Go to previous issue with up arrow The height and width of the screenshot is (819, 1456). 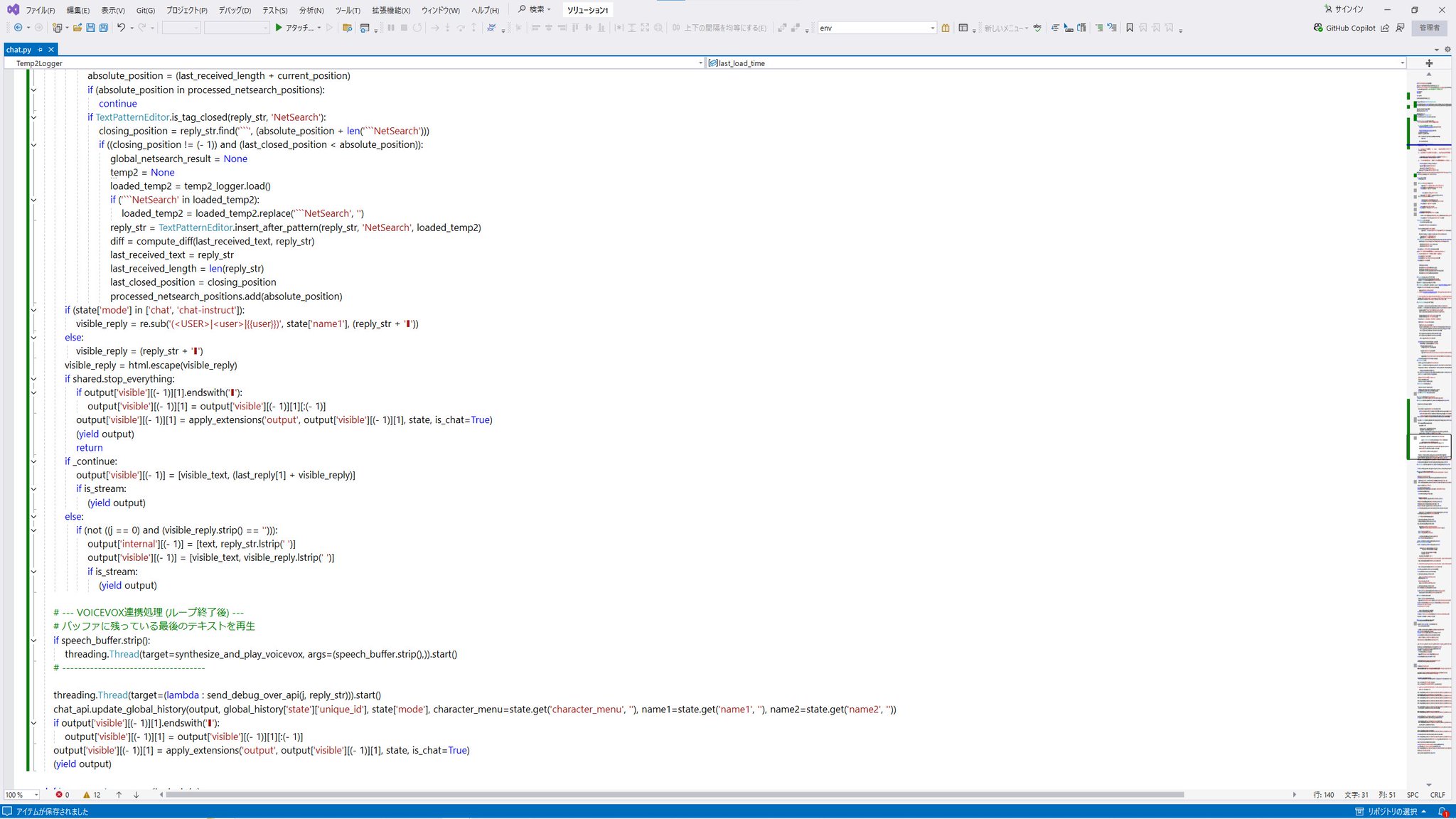point(119,795)
